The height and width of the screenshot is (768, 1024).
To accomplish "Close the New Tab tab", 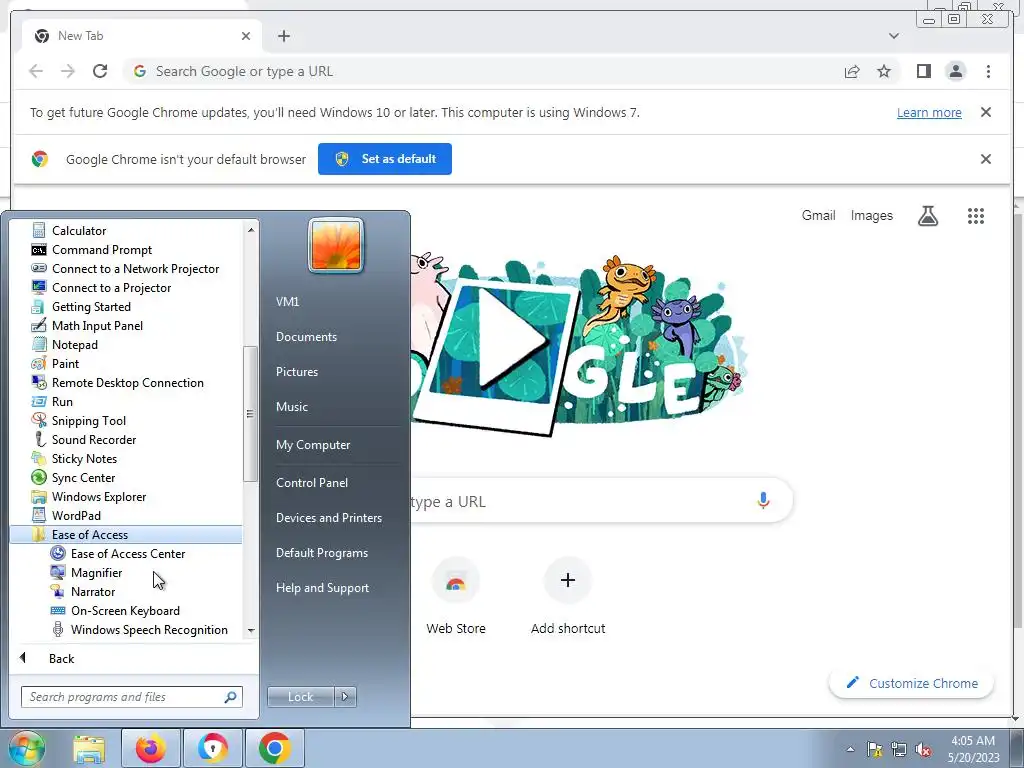I will pos(246,36).
